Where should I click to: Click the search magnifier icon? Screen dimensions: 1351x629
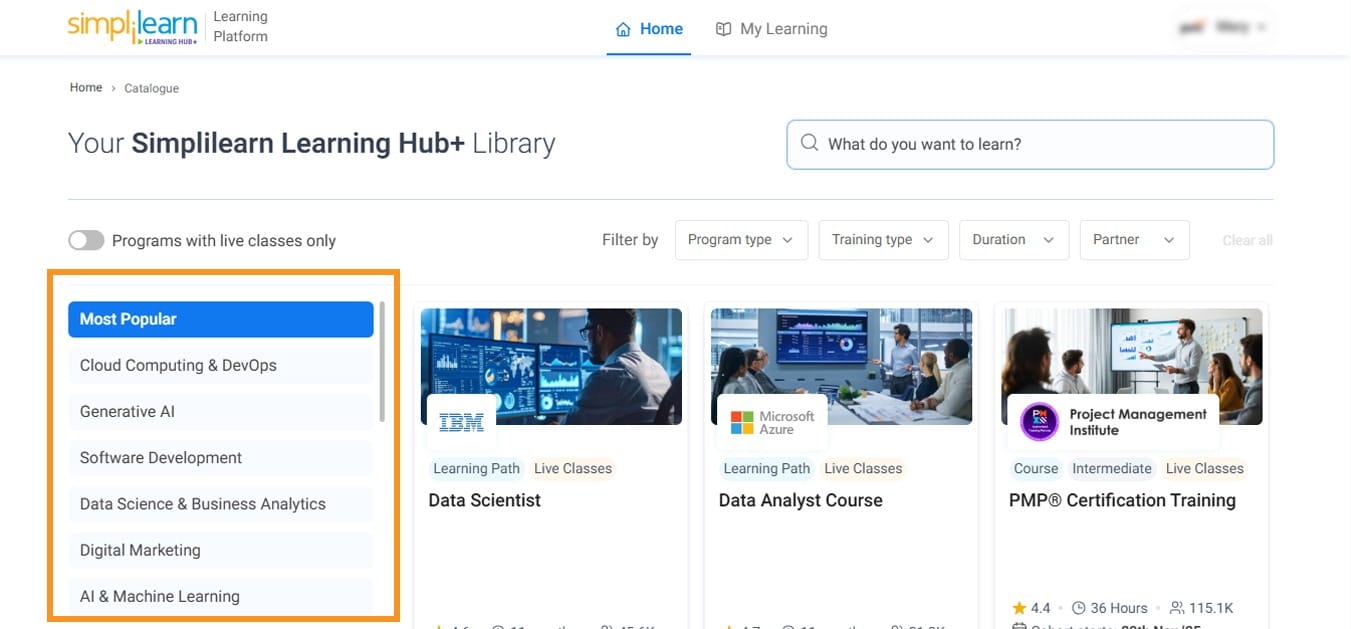click(x=809, y=144)
